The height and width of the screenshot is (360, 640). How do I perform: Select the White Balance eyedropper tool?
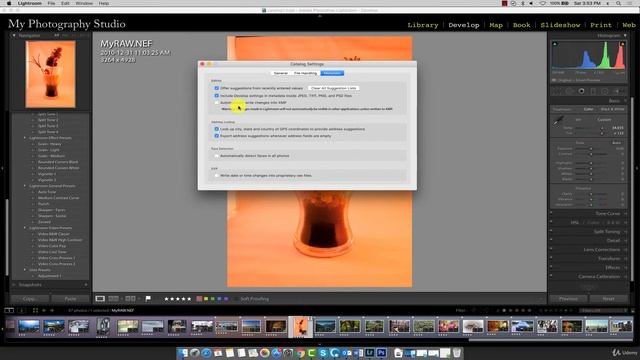coord(558,121)
